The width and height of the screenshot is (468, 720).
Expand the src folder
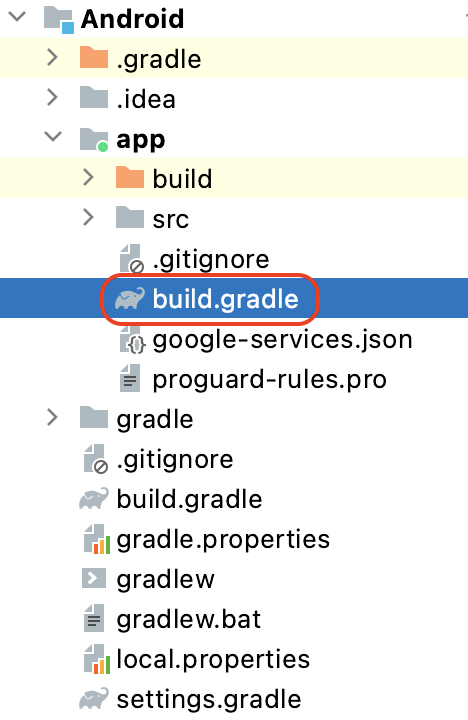pyautogui.click(x=88, y=218)
